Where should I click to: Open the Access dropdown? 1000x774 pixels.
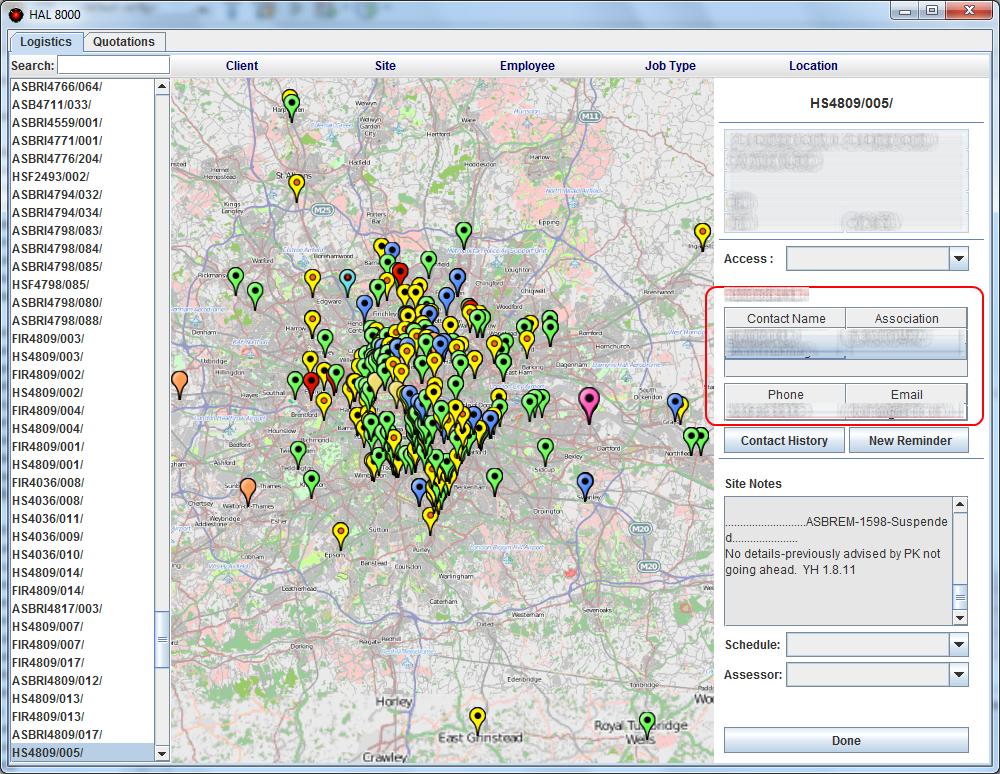click(958, 259)
